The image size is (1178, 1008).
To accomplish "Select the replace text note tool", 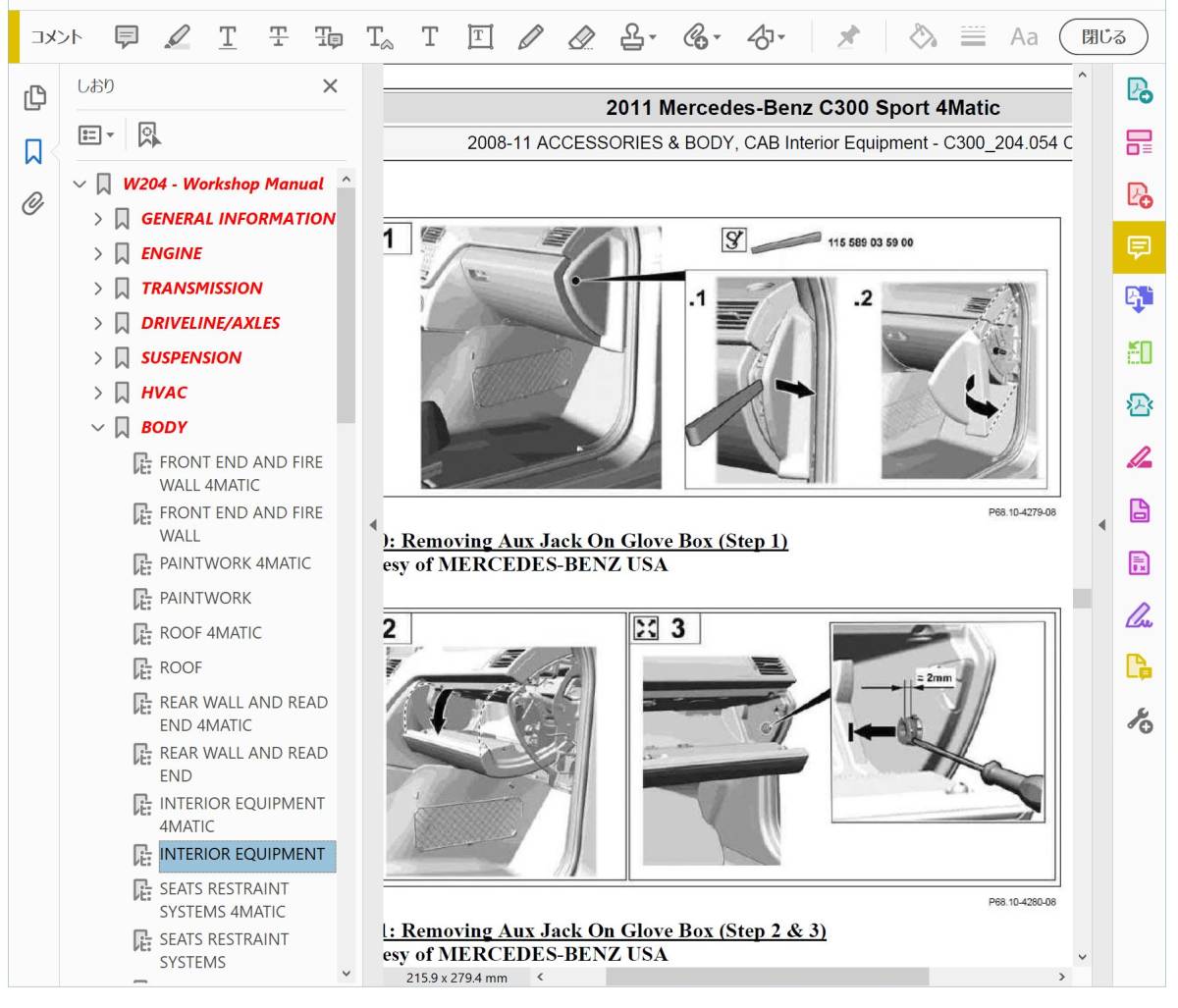I will pos(329,37).
